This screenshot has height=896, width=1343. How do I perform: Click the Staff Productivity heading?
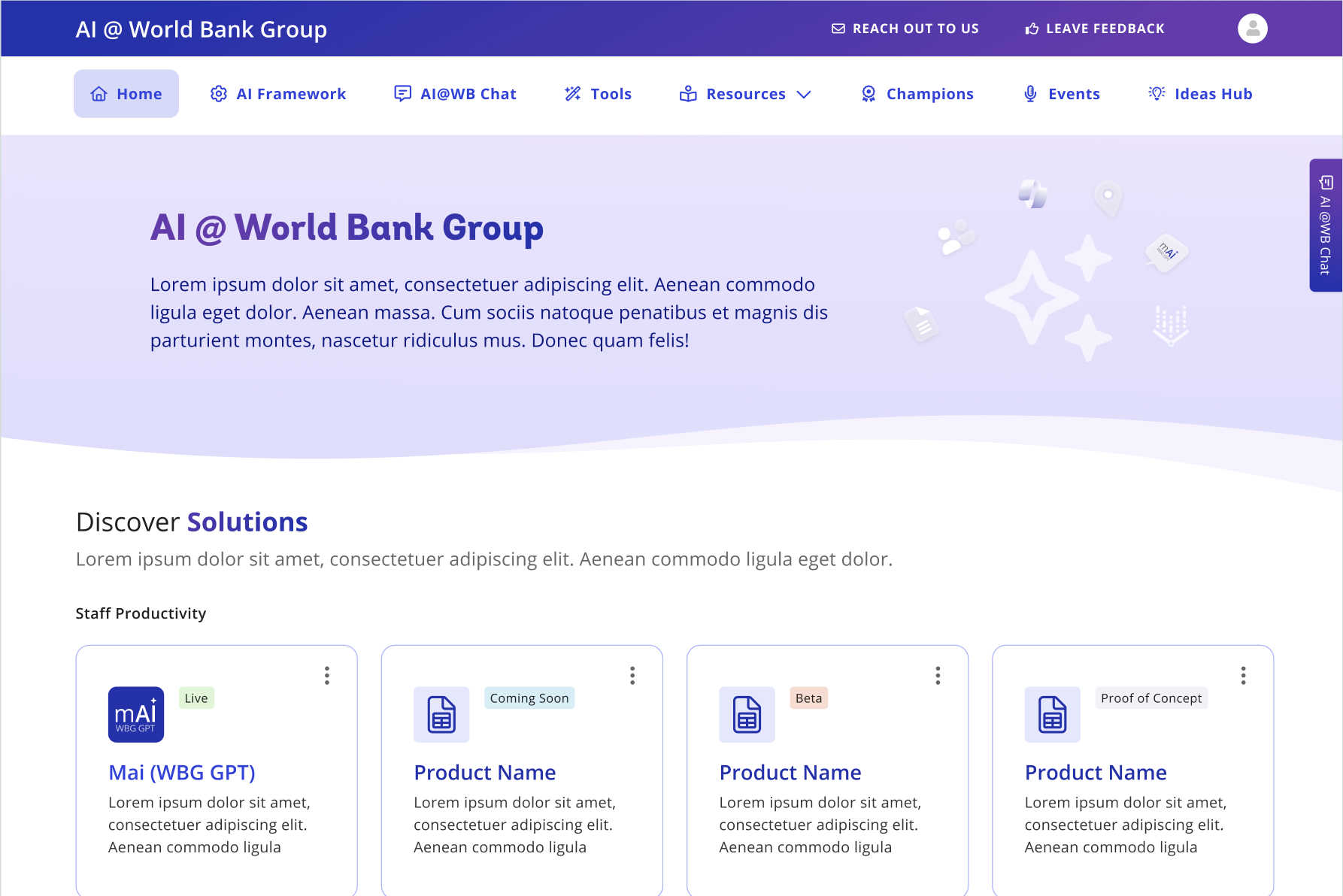coord(141,613)
